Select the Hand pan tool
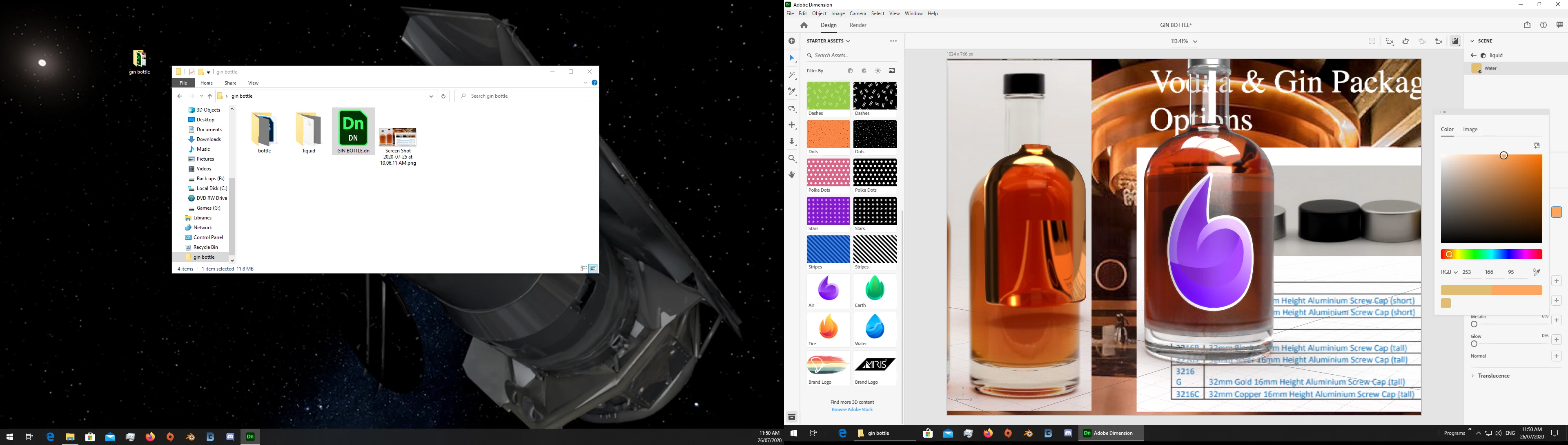Screen dimensions: 1568x445 pyautogui.click(x=792, y=175)
